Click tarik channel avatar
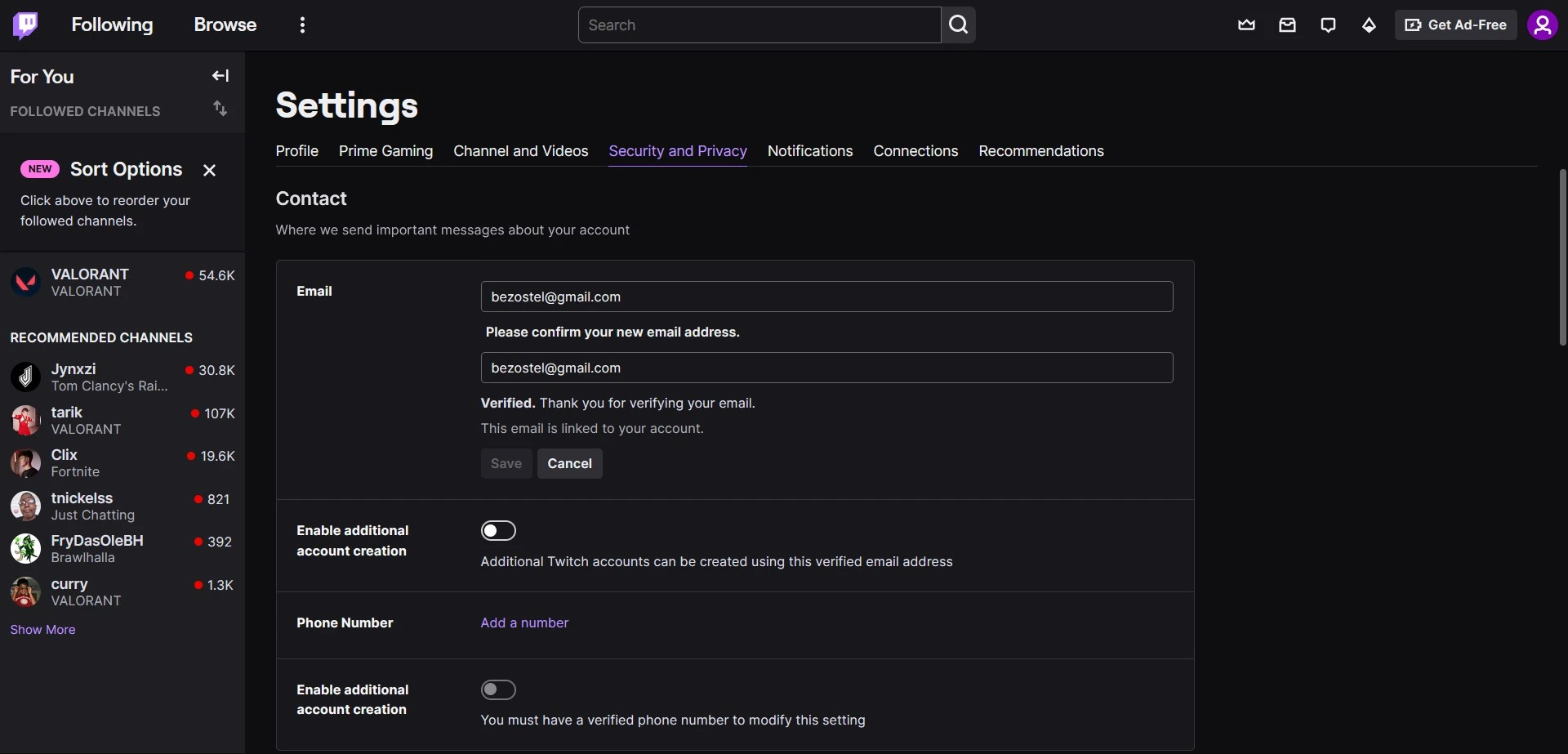 (25, 421)
